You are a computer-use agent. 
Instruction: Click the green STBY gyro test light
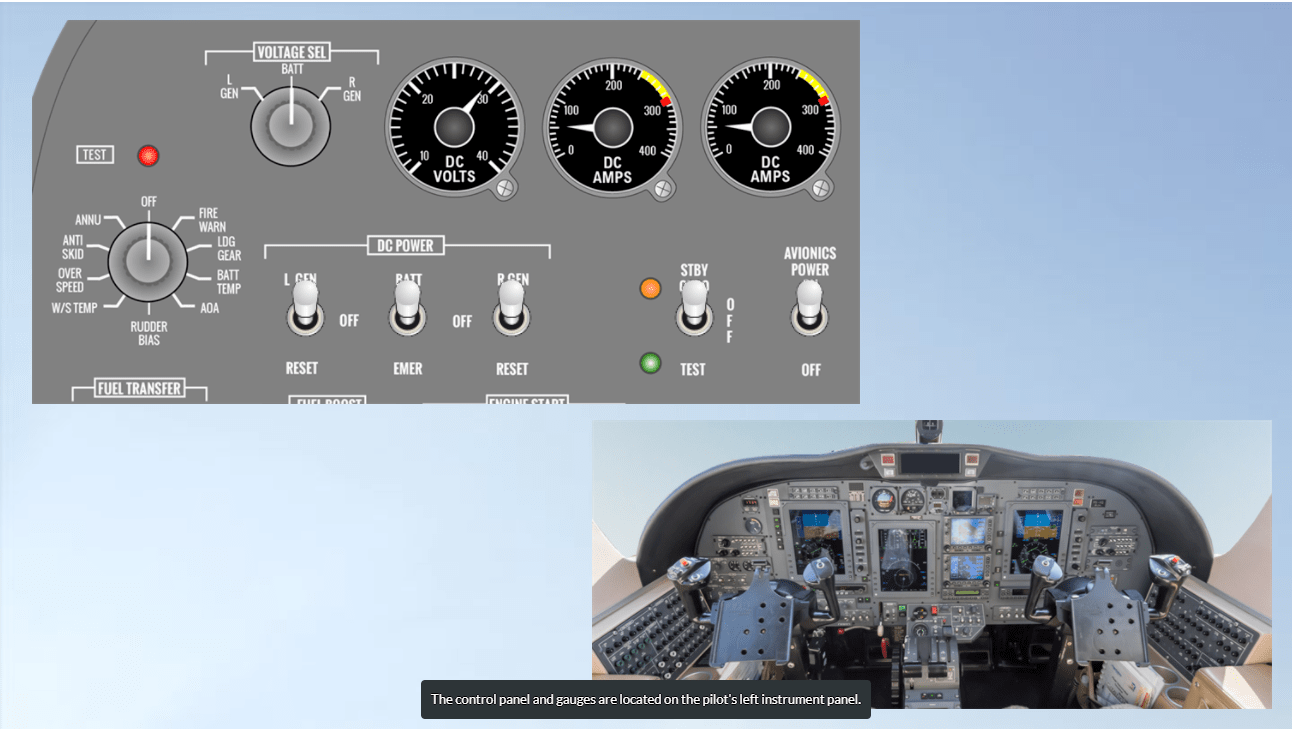pos(651,362)
